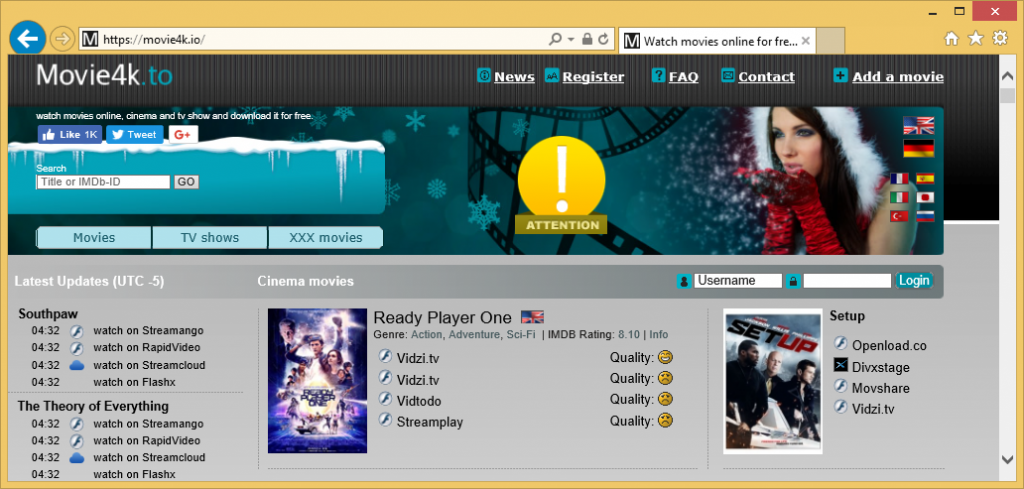Open favorites using the star icon
This screenshot has width=1024, height=489.
(975, 39)
